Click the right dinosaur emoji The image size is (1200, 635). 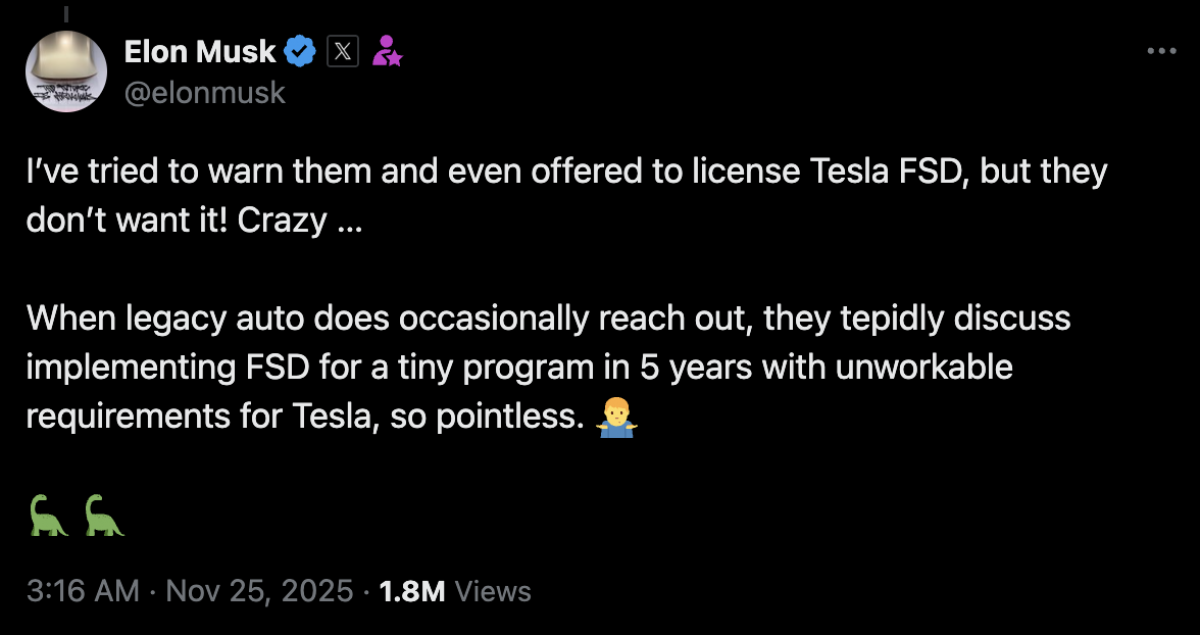point(103,515)
